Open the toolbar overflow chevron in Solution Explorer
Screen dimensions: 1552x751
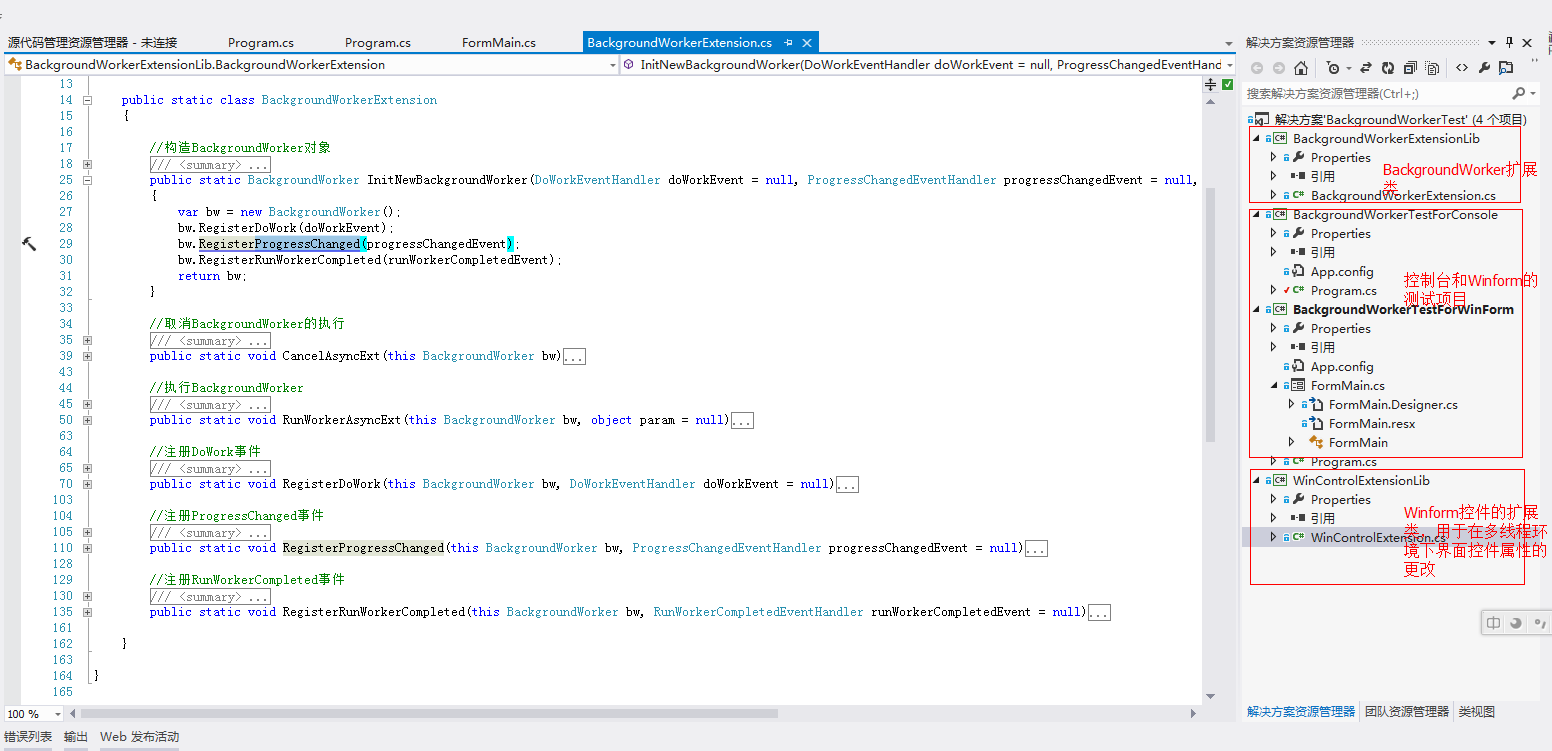(1534, 60)
